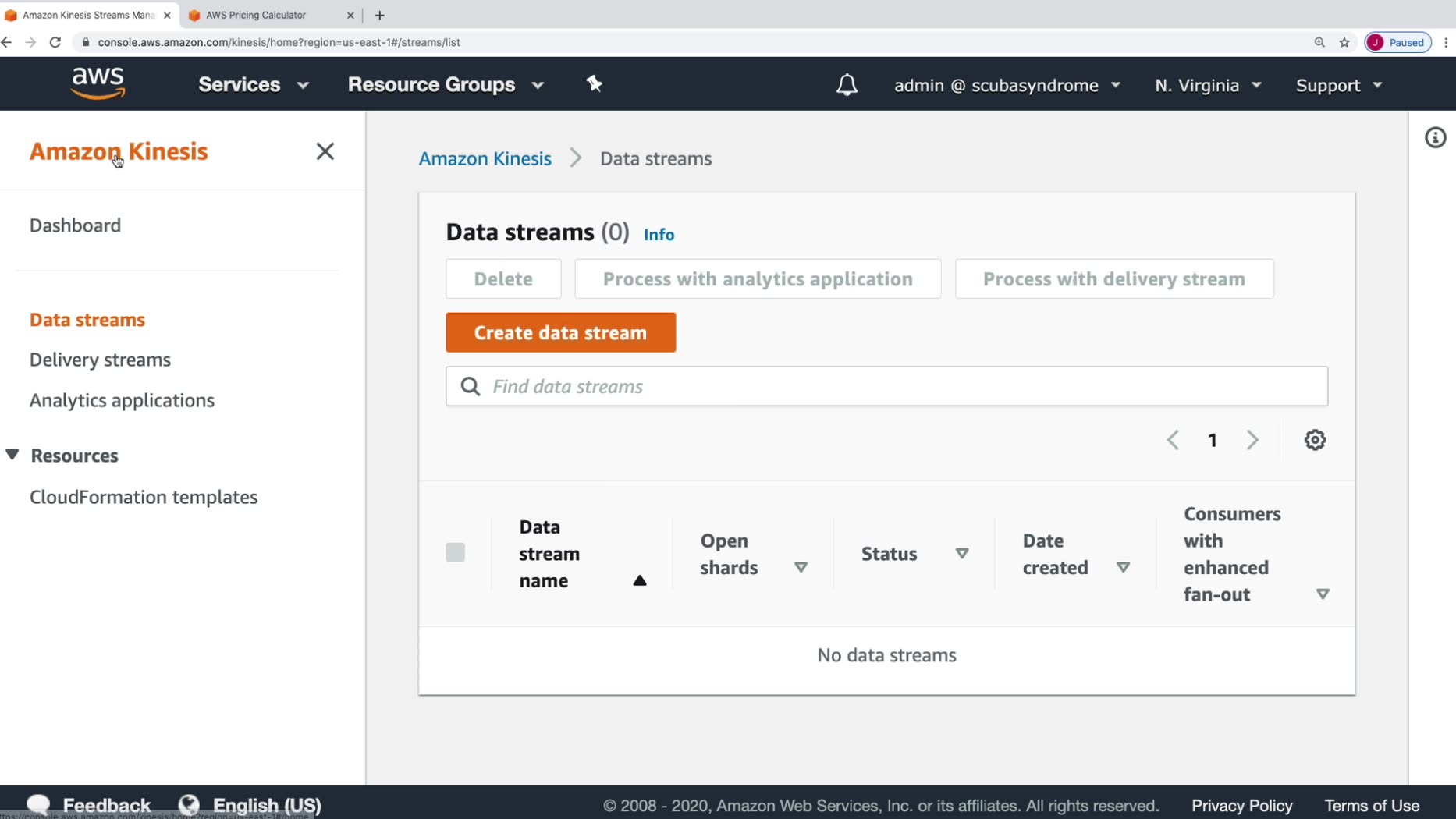
Task: Go to next page of streams
Action: (x=1252, y=440)
